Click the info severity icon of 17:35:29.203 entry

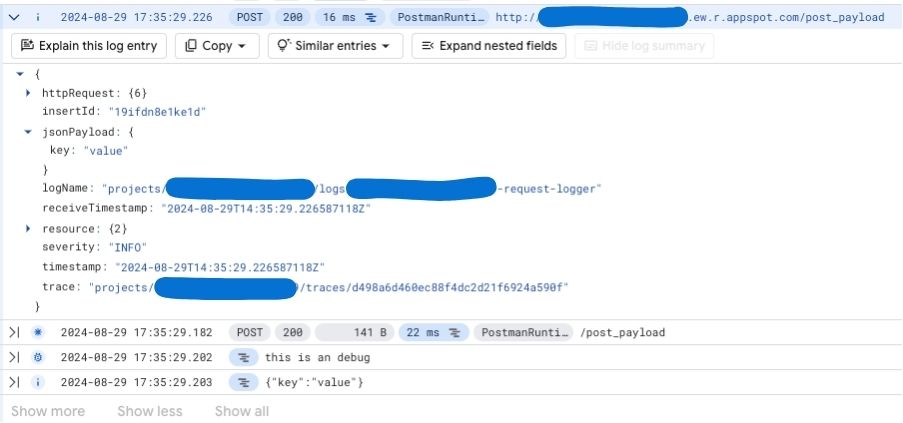38,382
